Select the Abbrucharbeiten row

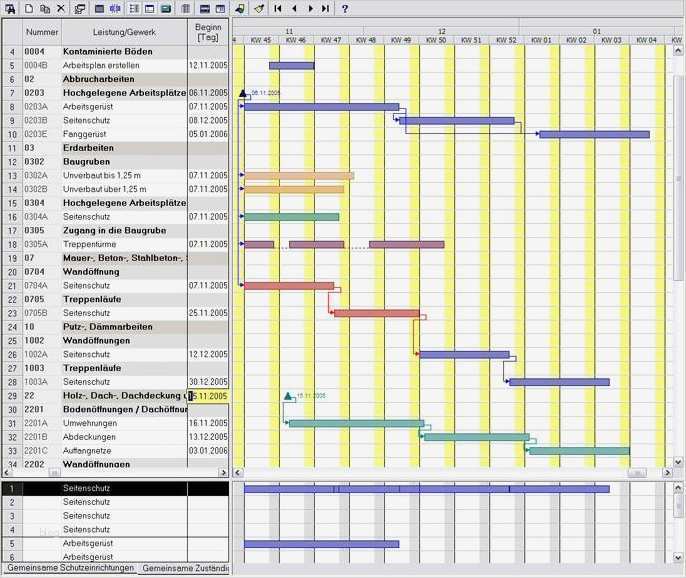(x=116, y=79)
